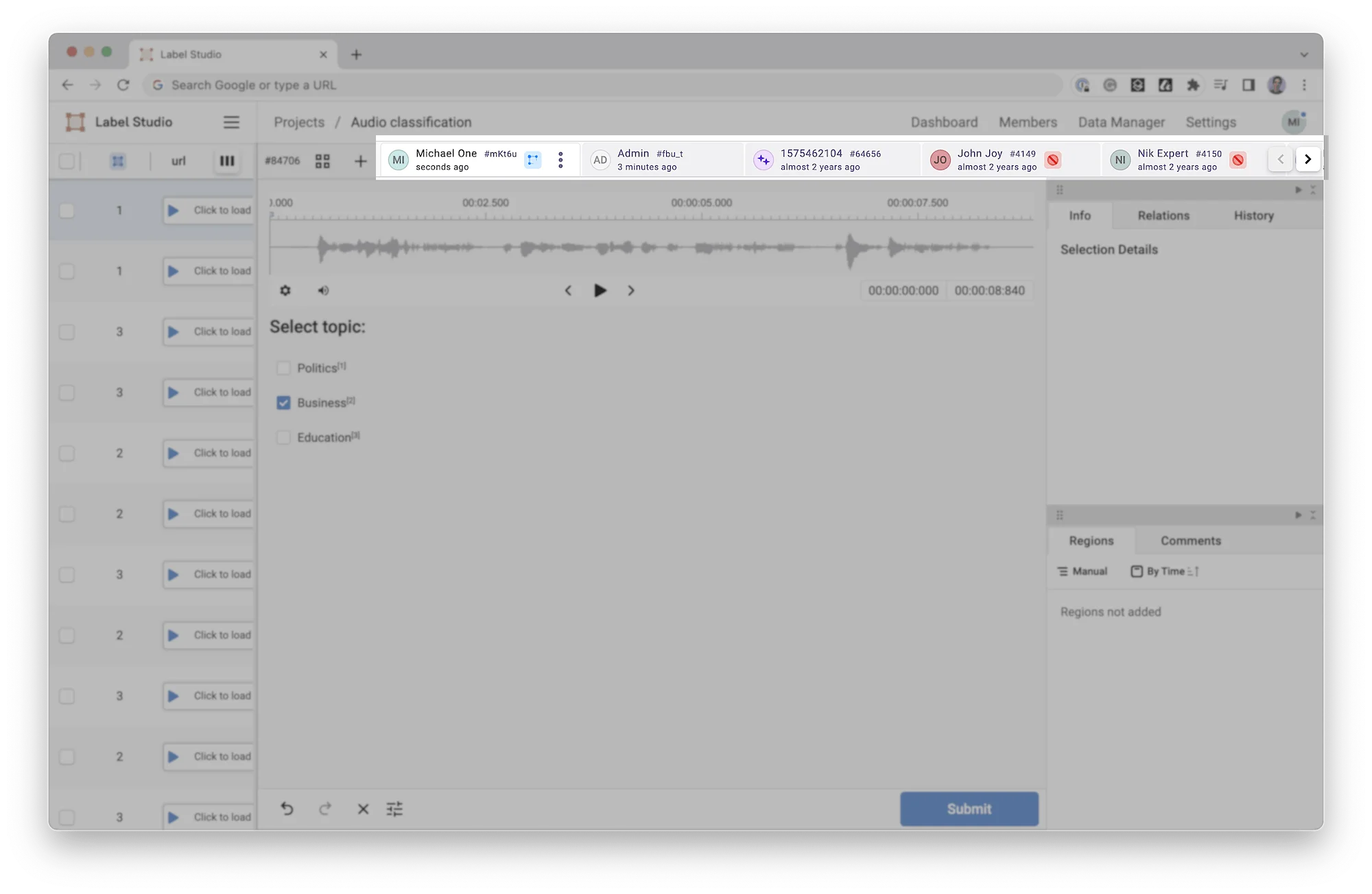Uncheck the Business topic checkbox

[283, 403]
